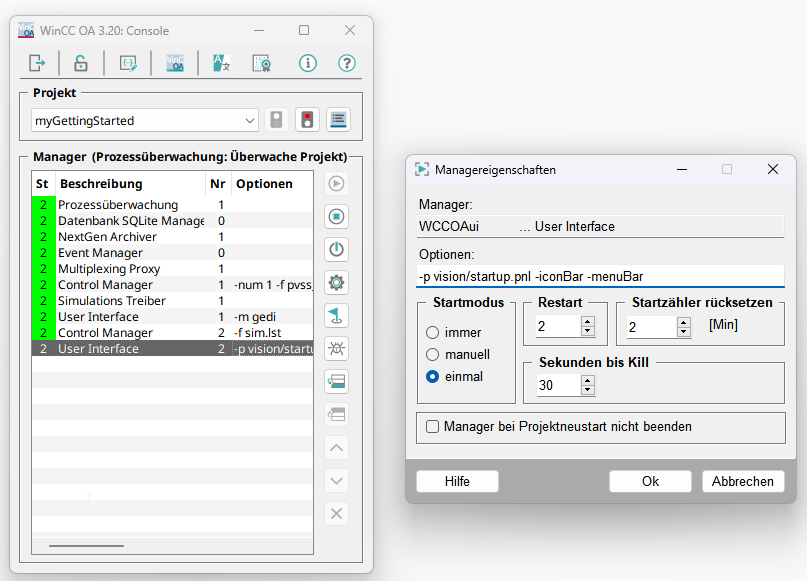807x581 pixels.
Task: Click the 'St' column header
Action: [42, 184]
